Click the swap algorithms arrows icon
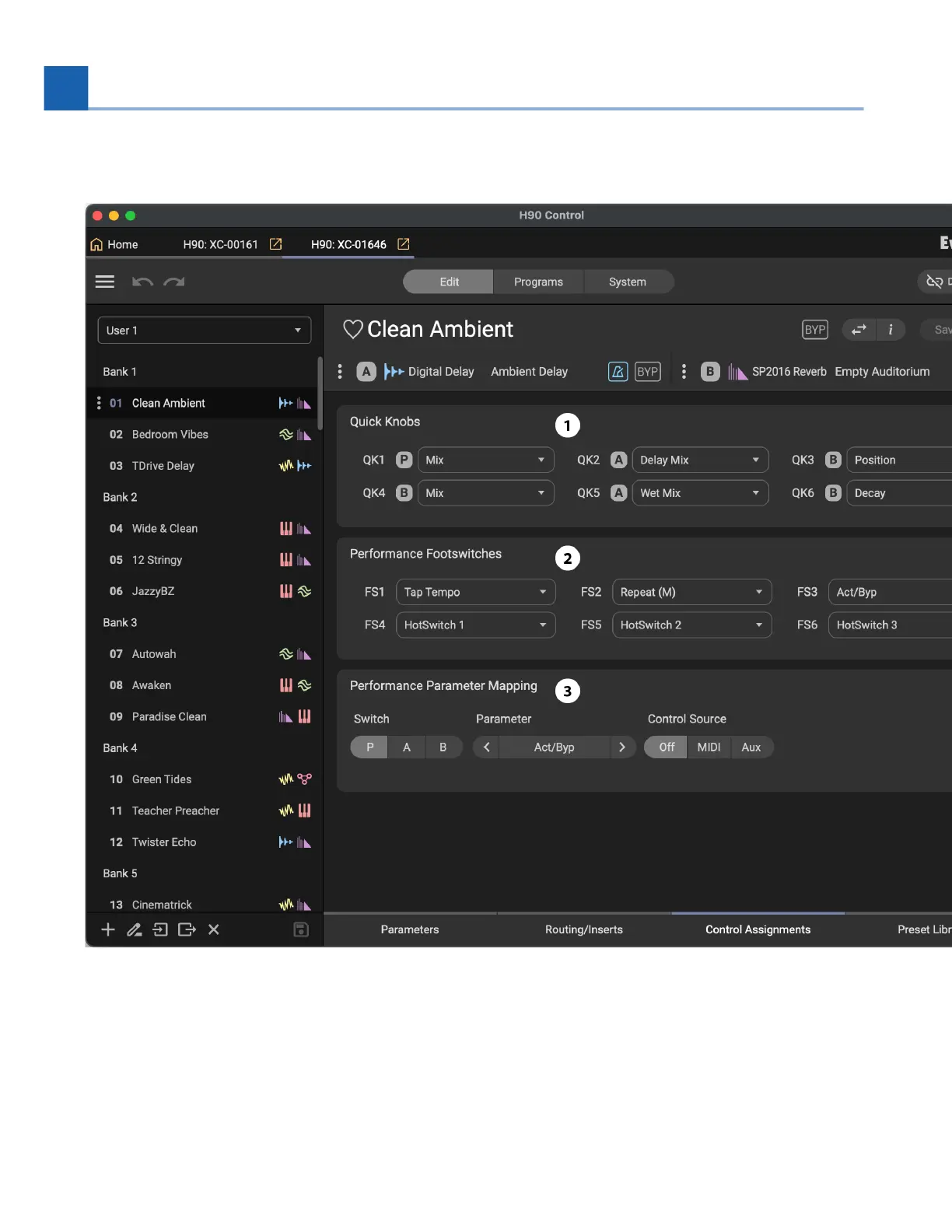 (x=859, y=330)
